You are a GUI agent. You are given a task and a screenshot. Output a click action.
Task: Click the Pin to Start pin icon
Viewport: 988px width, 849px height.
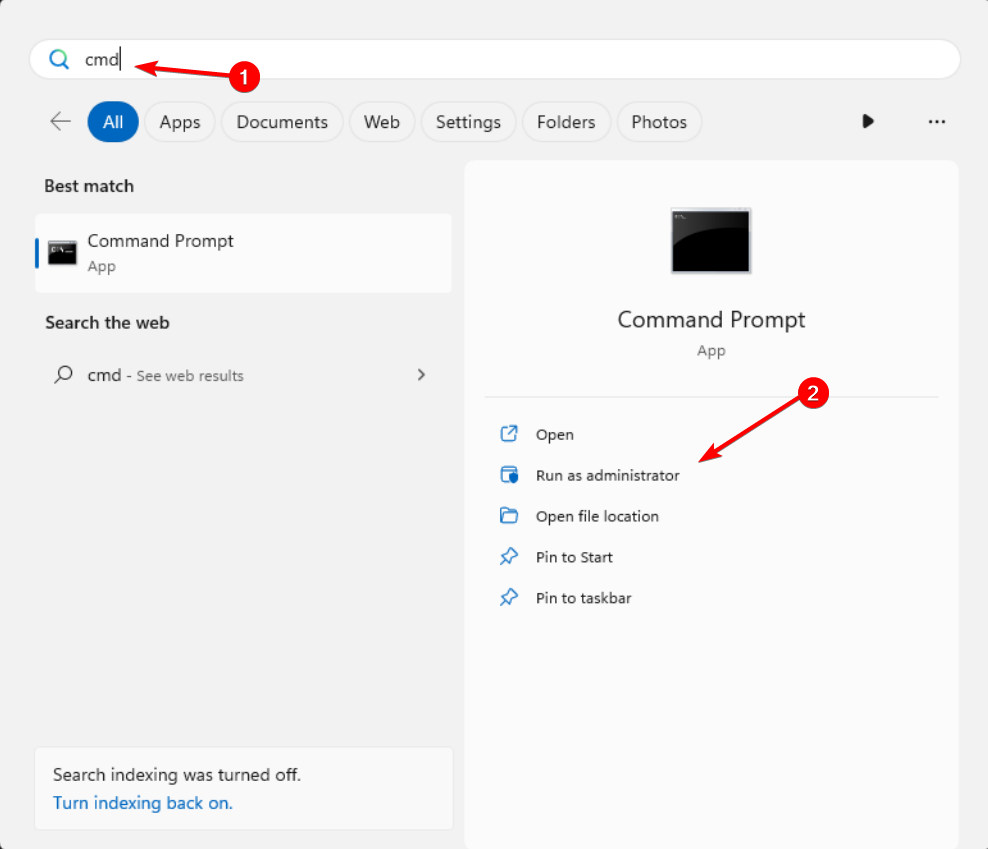[x=509, y=557]
